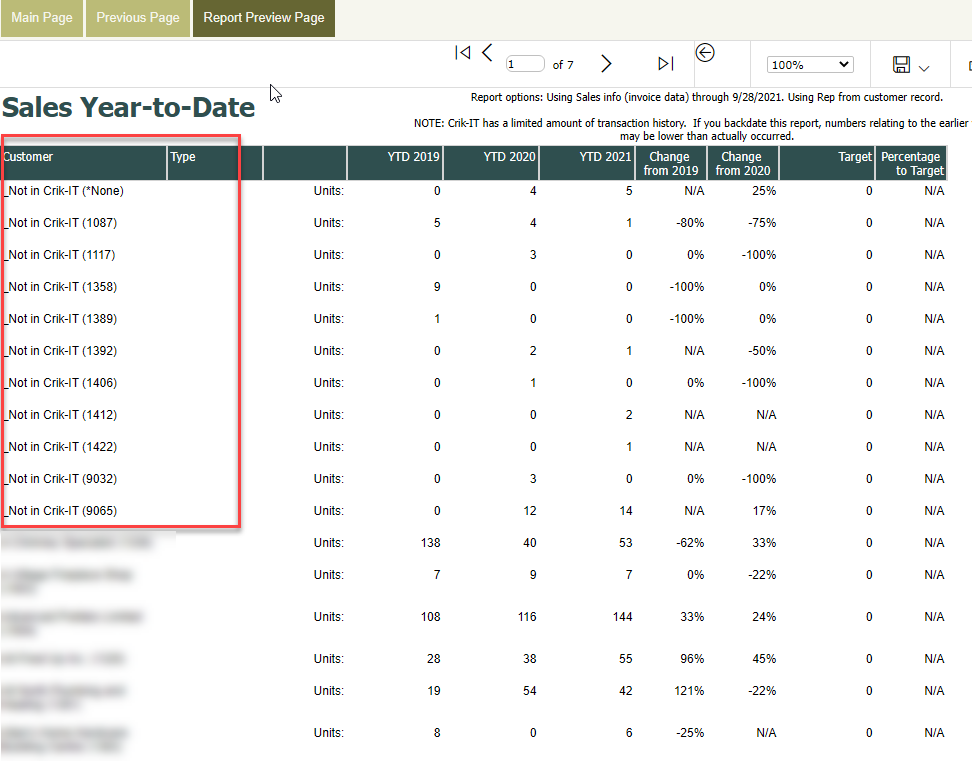Go to the first report page
Image resolution: width=972 pixels, height=761 pixels.
click(x=462, y=53)
